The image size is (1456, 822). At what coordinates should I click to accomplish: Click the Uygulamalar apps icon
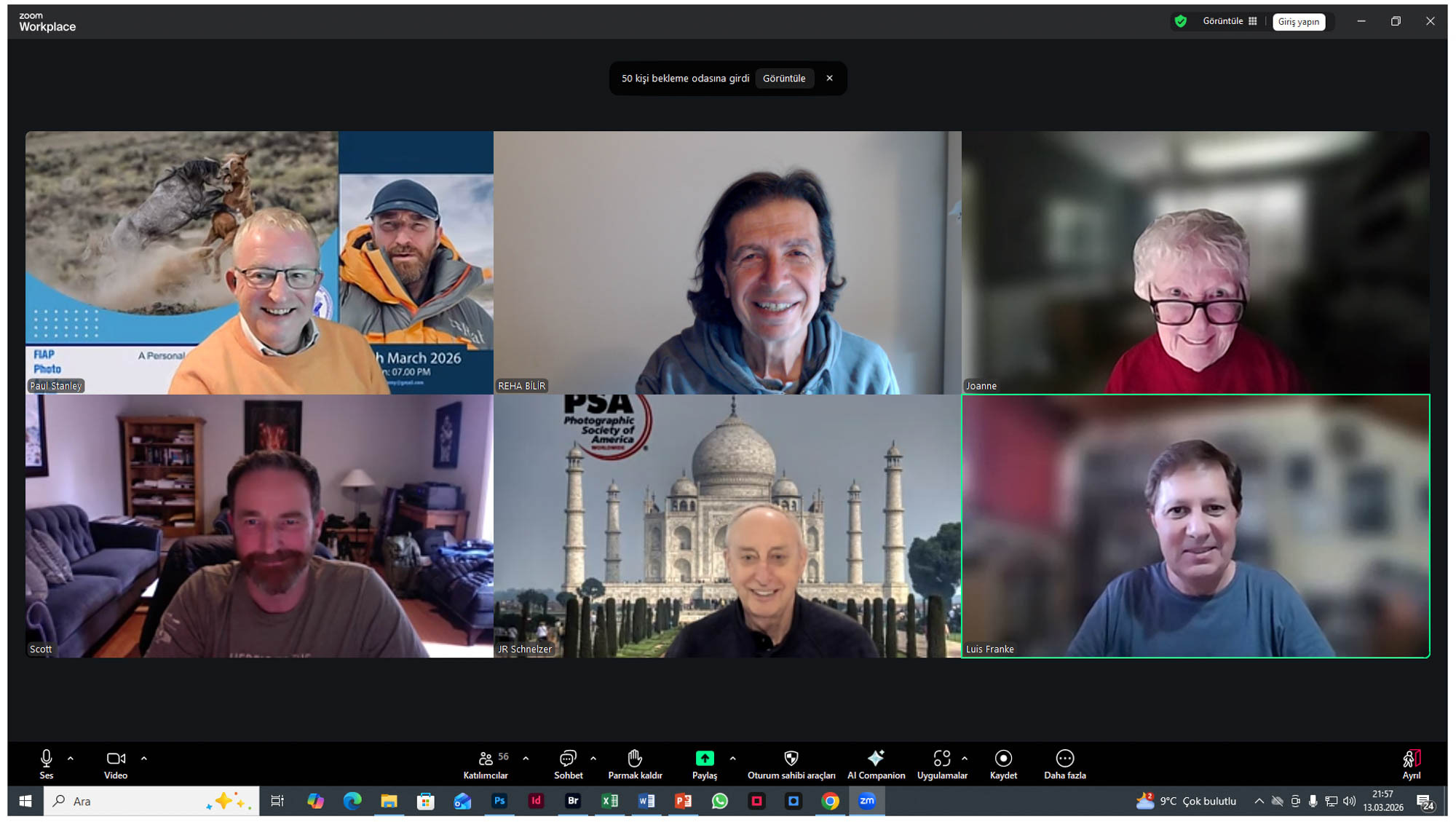[x=941, y=759]
